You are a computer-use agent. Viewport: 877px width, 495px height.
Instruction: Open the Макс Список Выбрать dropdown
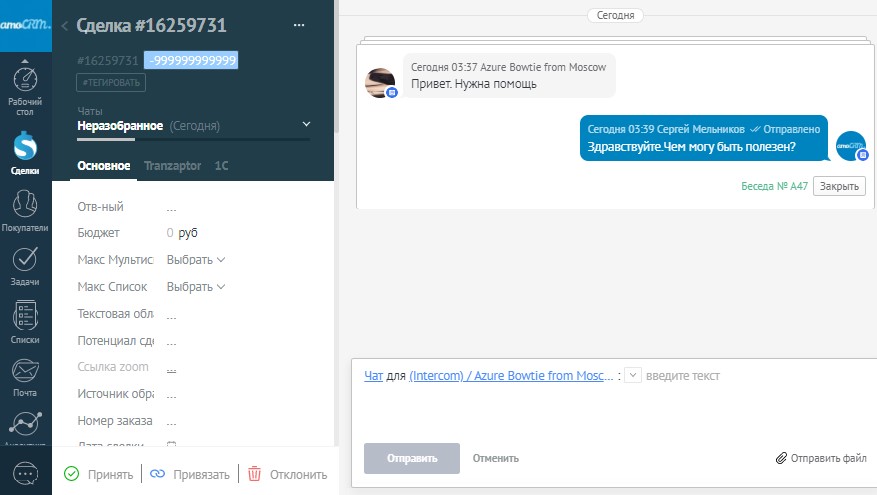(x=195, y=287)
